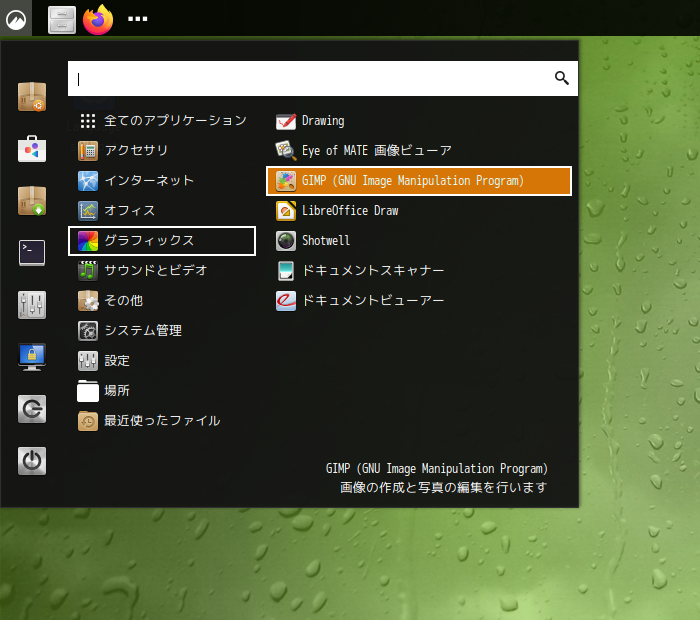Open the package installer icon with green arrow

(x=32, y=201)
